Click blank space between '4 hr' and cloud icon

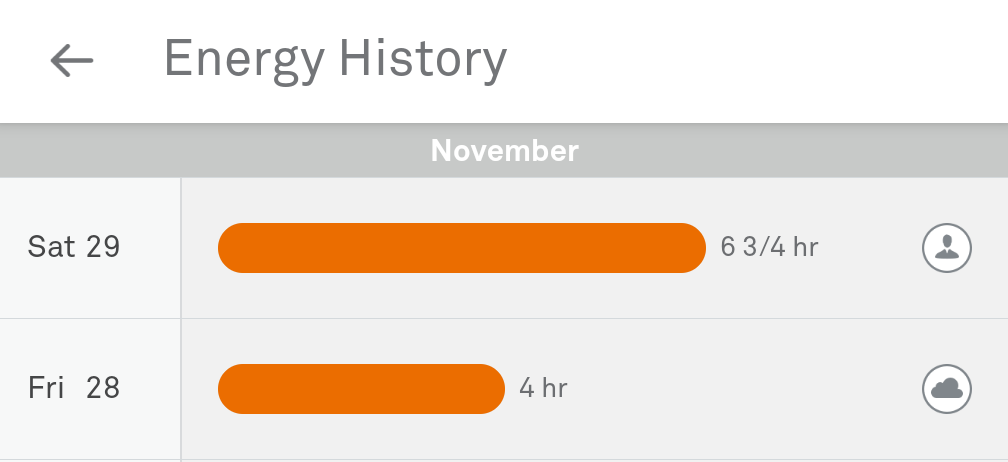coord(740,389)
